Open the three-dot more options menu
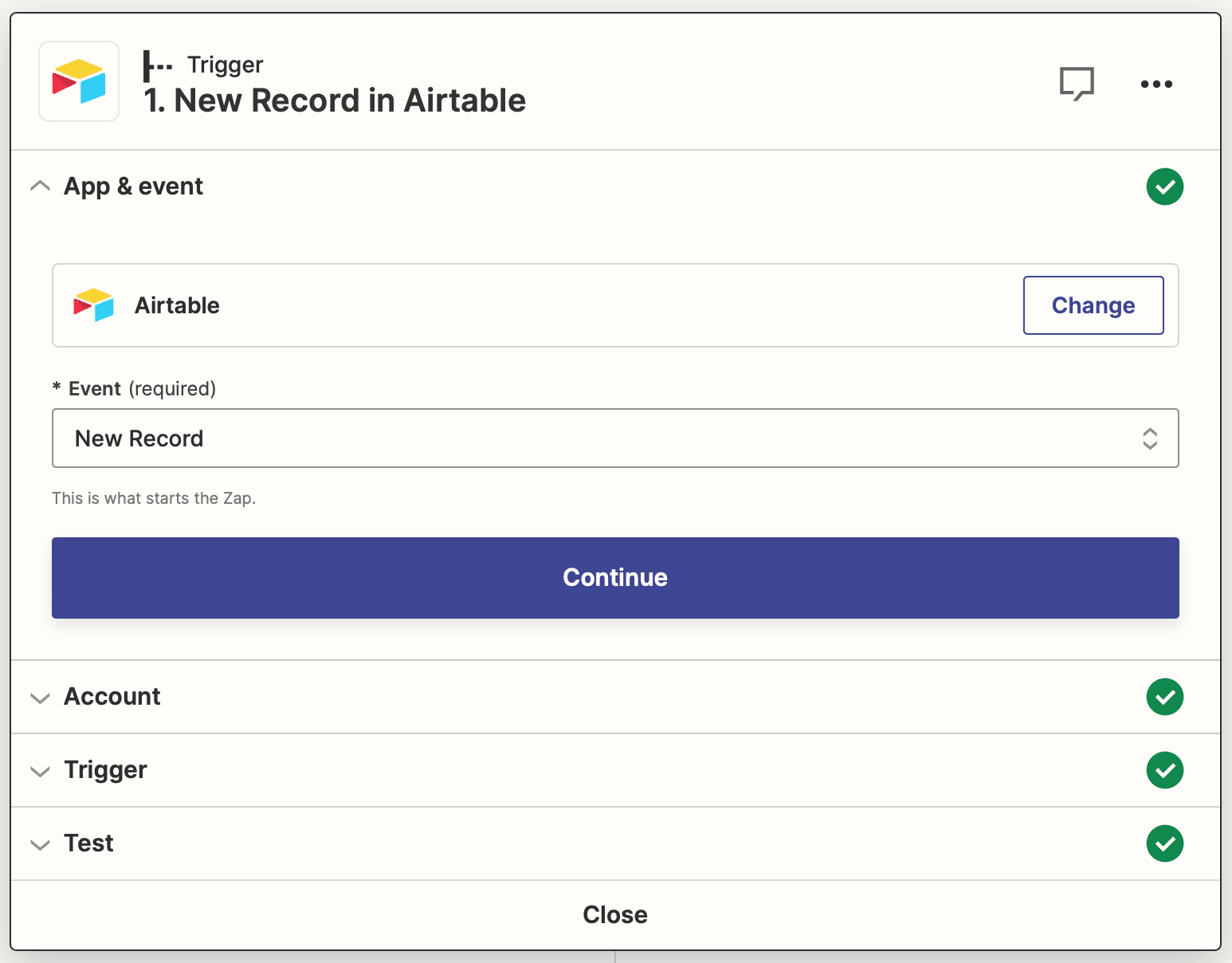This screenshot has width=1232, height=963. [x=1155, y=84]
